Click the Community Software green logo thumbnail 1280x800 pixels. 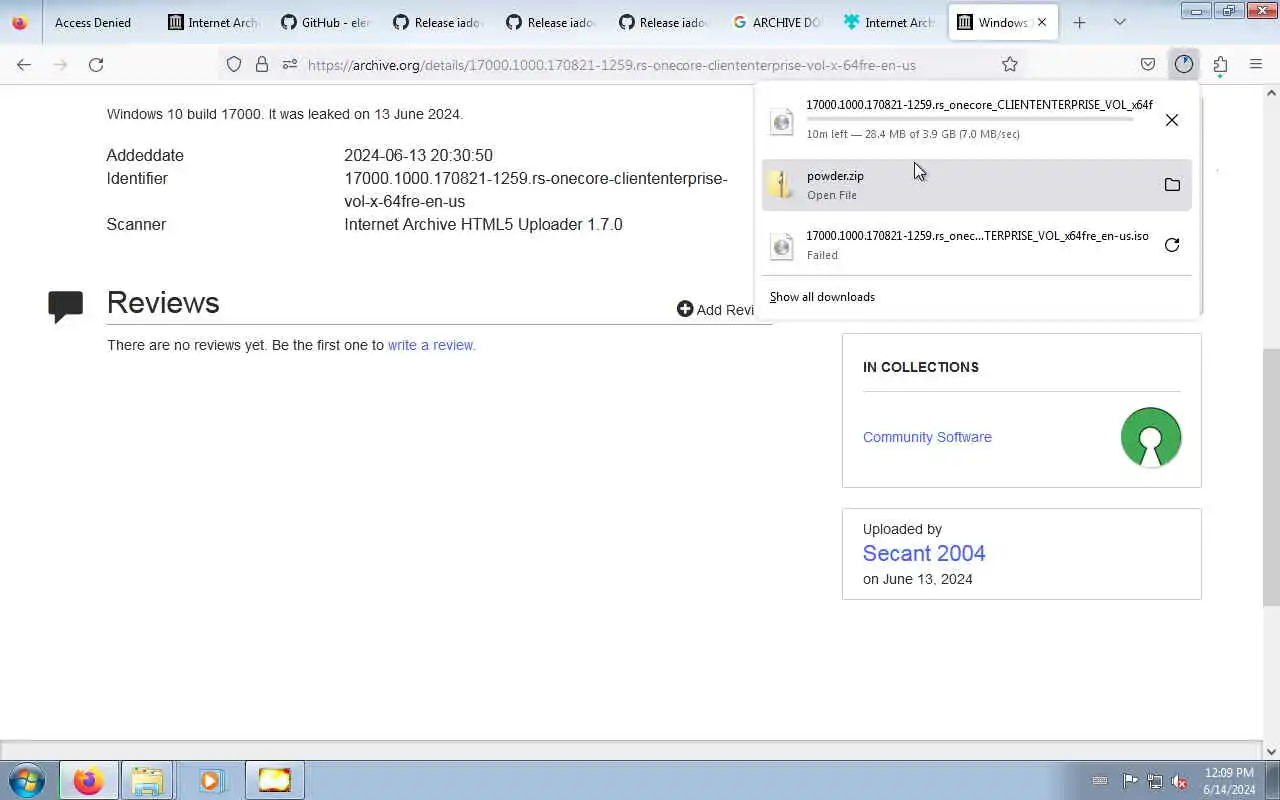[1151, 437]
